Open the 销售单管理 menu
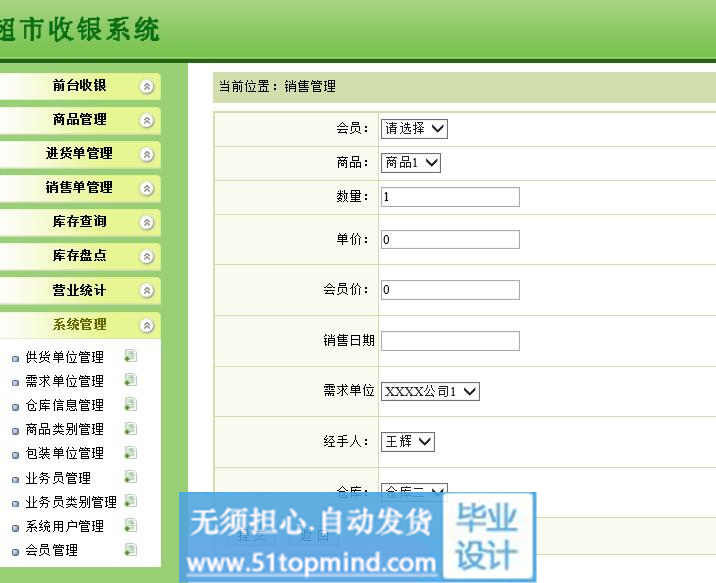Viewport: 716px width, 583px height. click(79, 188)
